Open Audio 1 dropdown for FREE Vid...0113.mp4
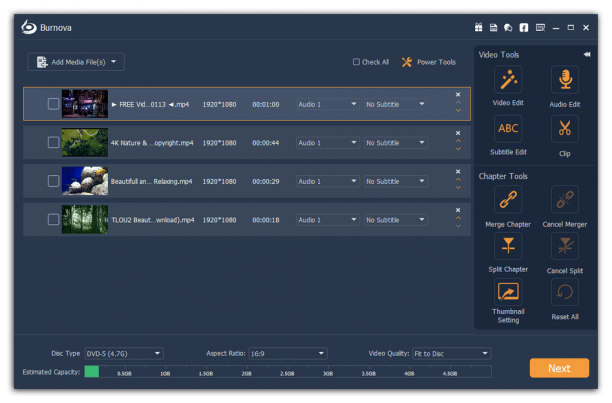This screenshot has height=403, width=612. click(327, 104)
